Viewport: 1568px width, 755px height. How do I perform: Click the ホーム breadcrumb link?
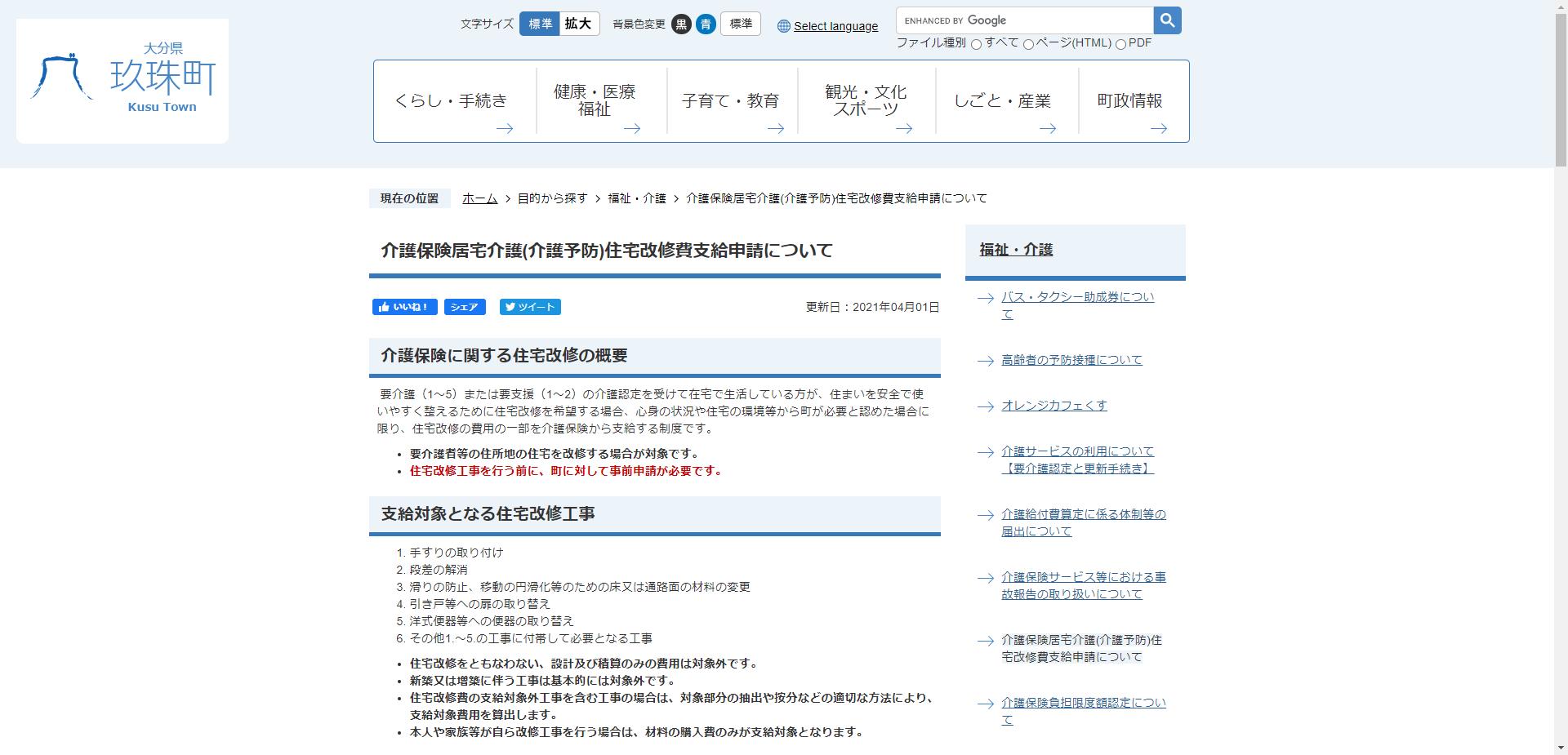479,198
